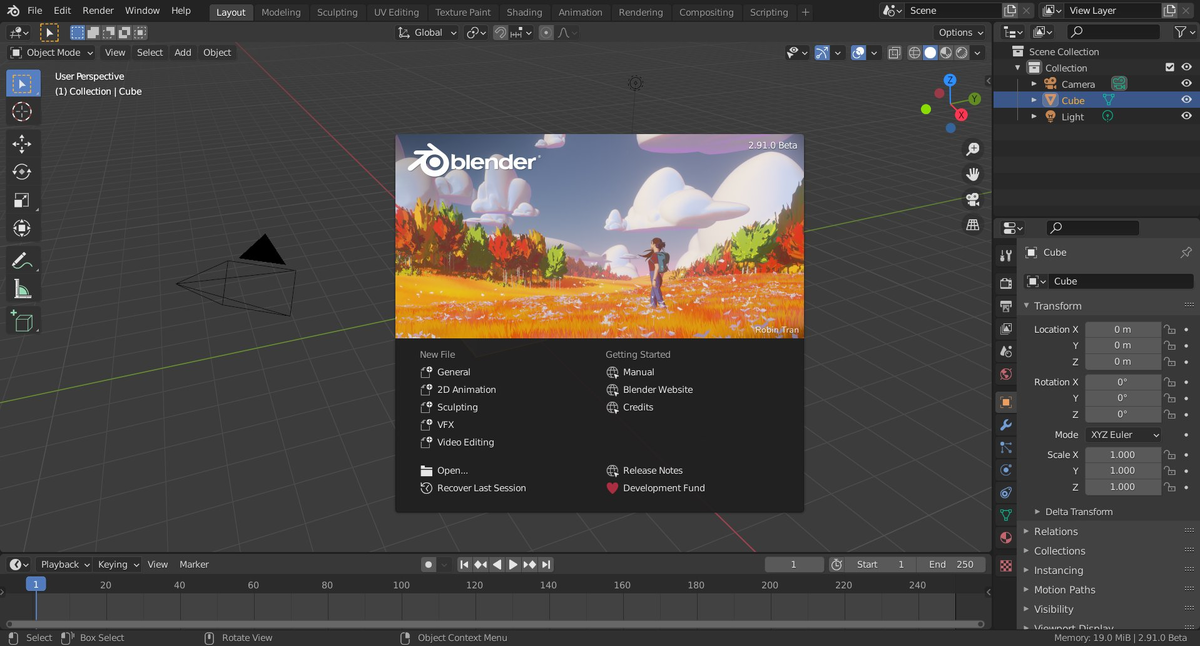The width and height of the screenshot is (1200, 646).
Task: Open the Modifier Properties wrench tab
Action: coord(1006,426)
